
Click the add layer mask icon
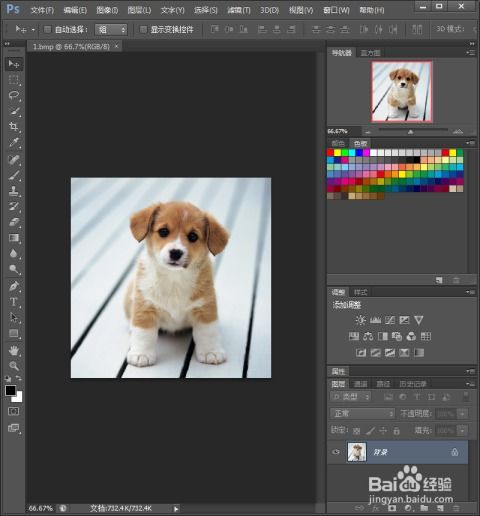392,508
